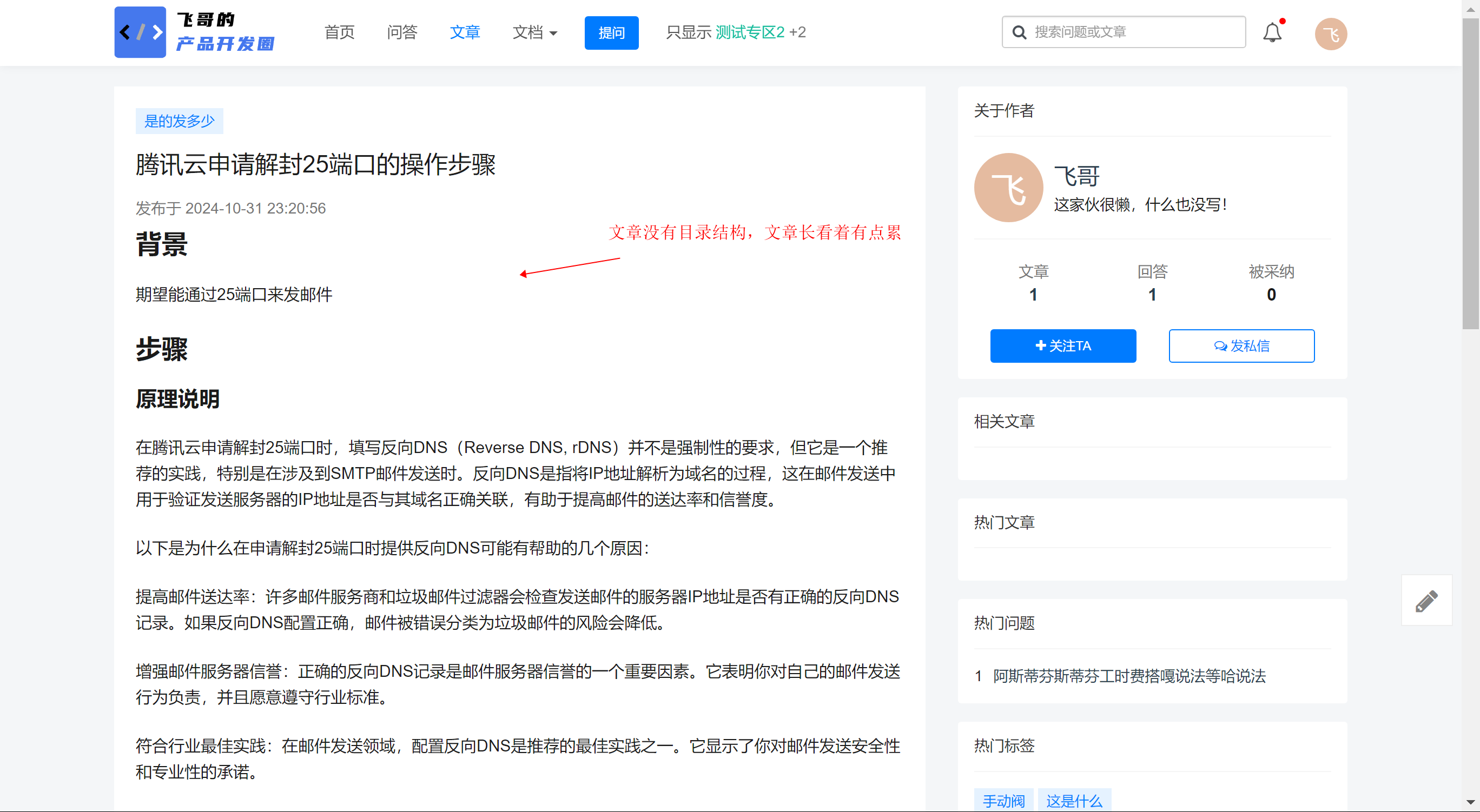
Task: Open author 飞哥's large avatar
Action: 1008,187
